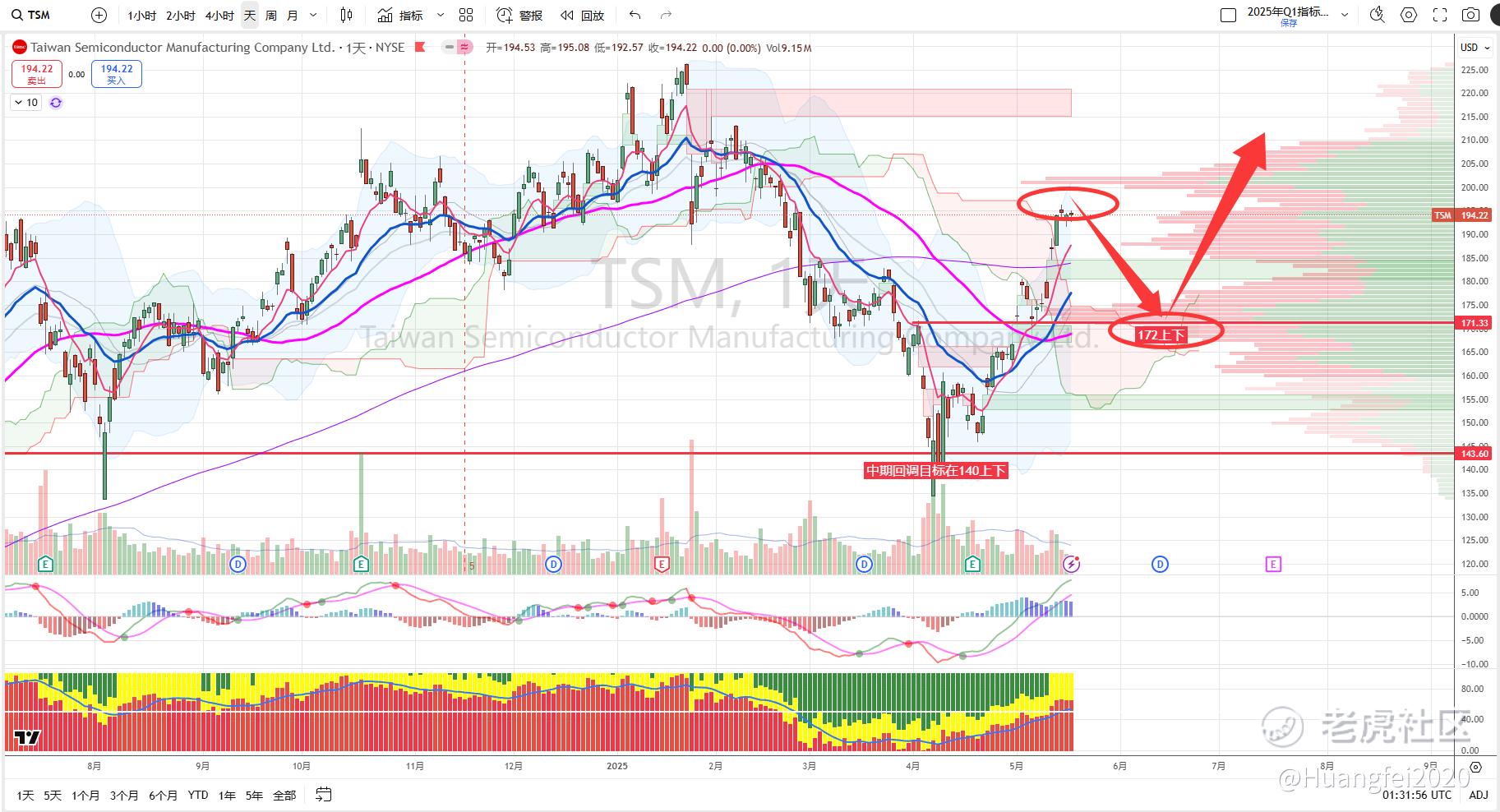This screenshot has width=1500, height=812.
Task: Select the 172上下 text label
Action: coord(1161,334)
